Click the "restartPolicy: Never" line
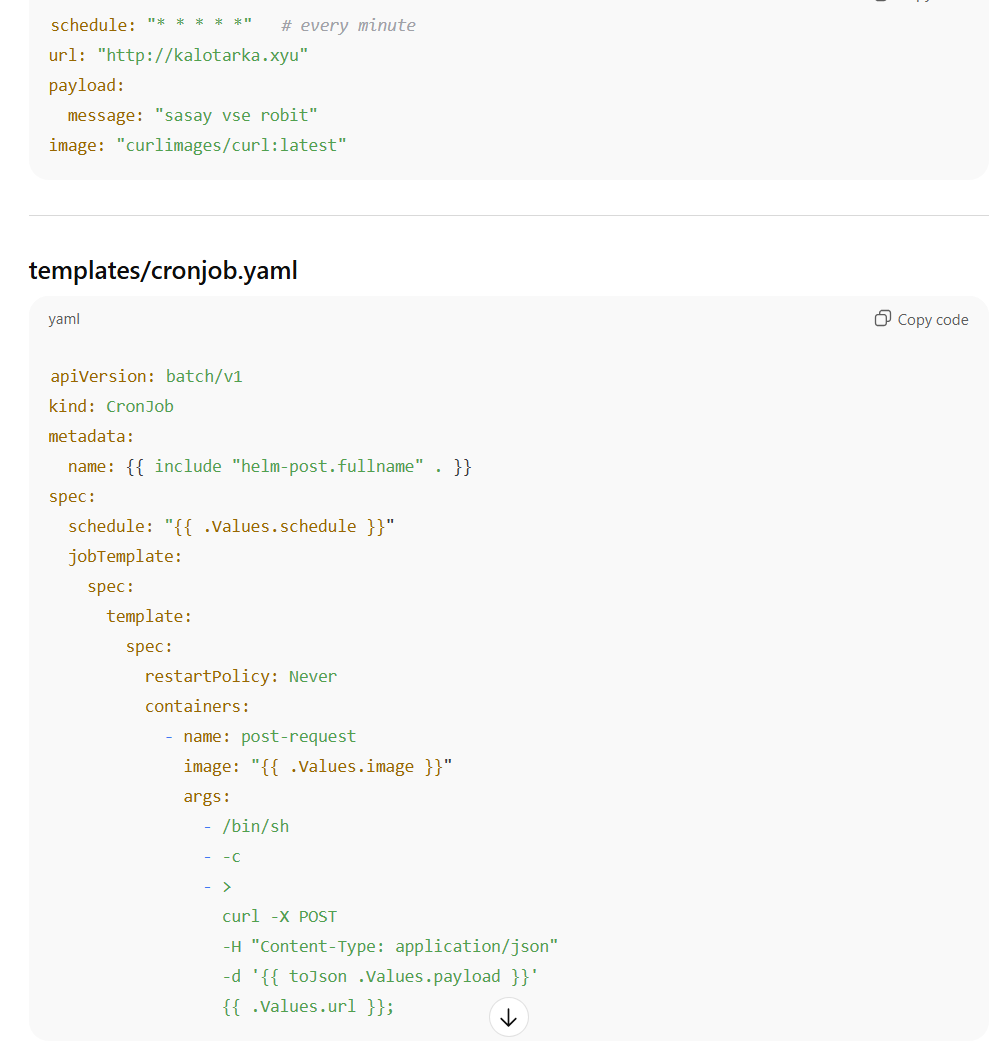1003x1044 pixels. (240, 676)
